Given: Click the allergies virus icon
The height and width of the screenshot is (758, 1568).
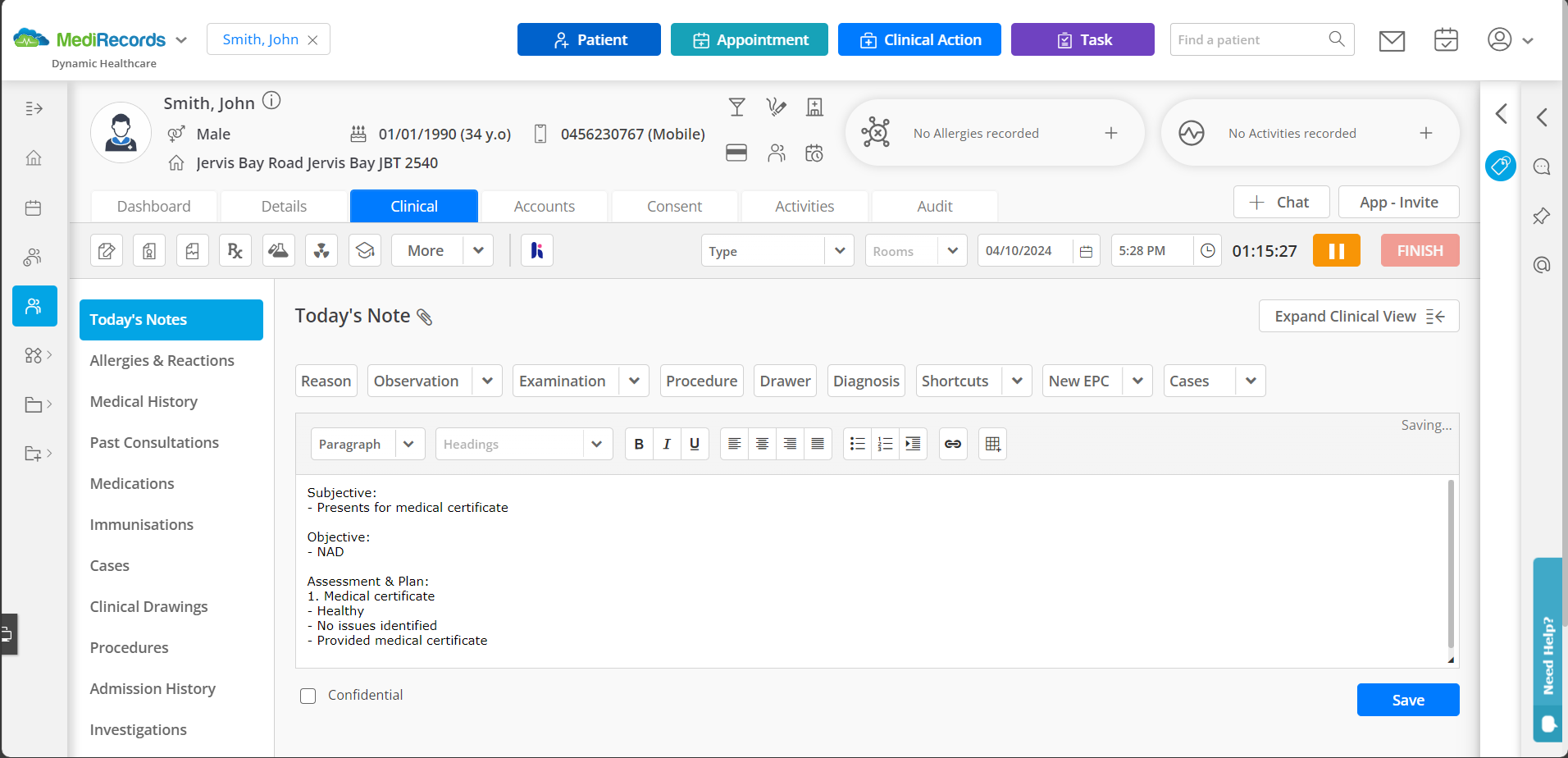Looking at the screenshot, I should point(876,133).
